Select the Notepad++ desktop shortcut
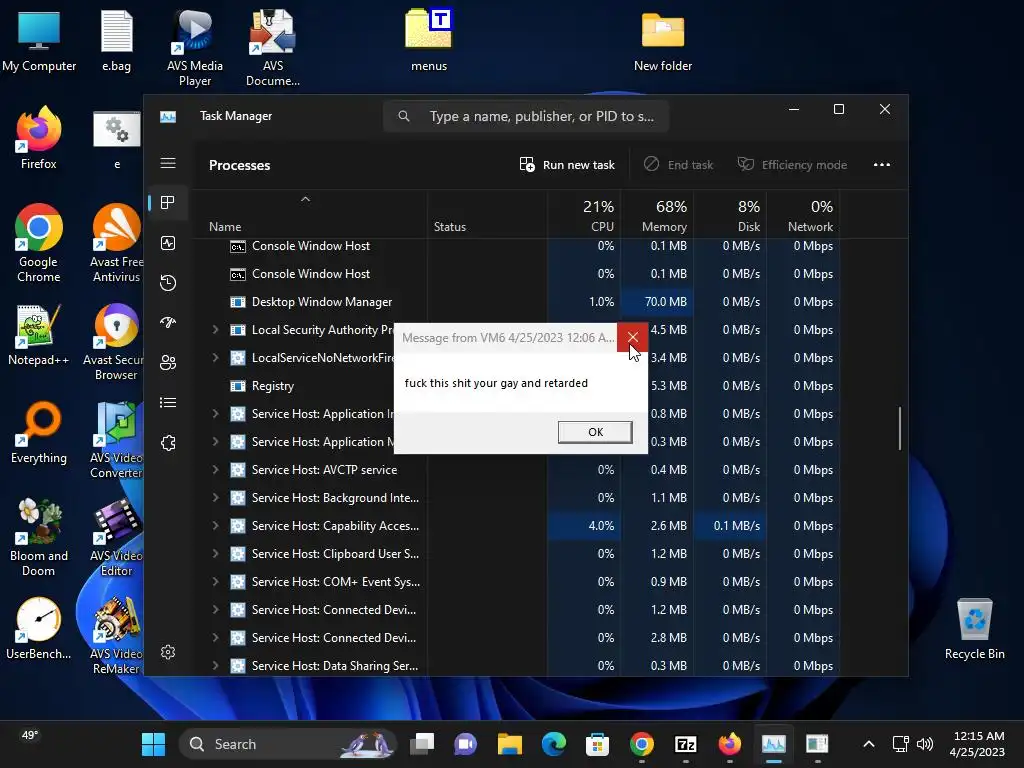1024x768 pixels. 39,334
